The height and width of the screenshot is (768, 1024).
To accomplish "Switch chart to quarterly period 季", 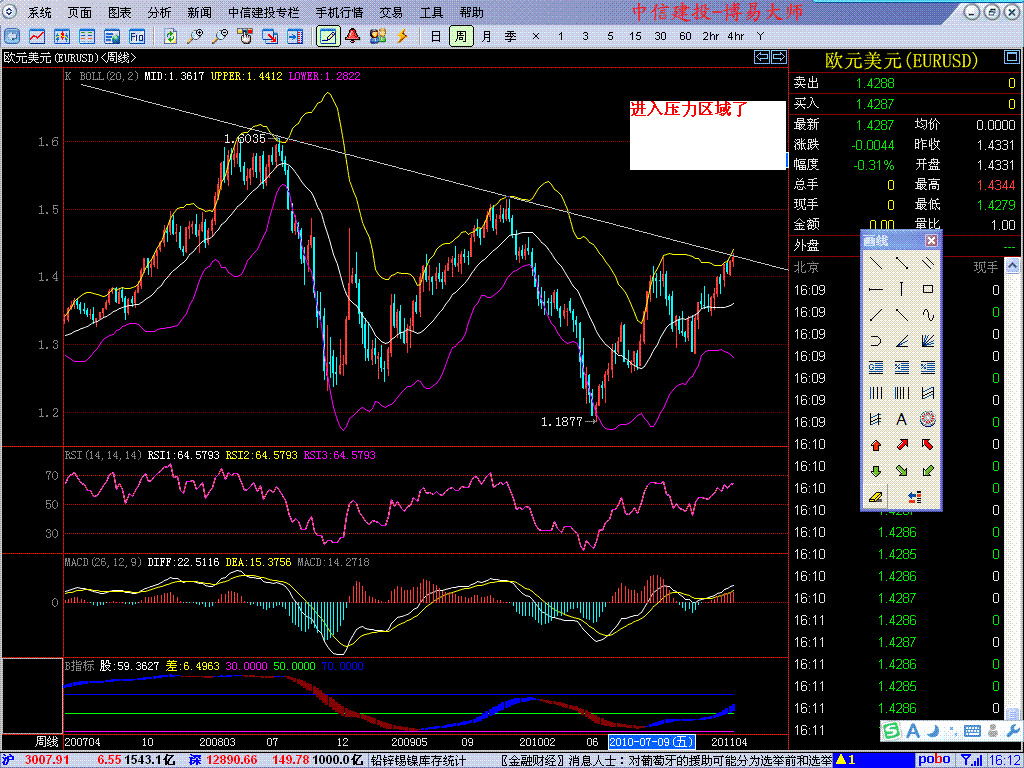I will [x=511, y=36].
